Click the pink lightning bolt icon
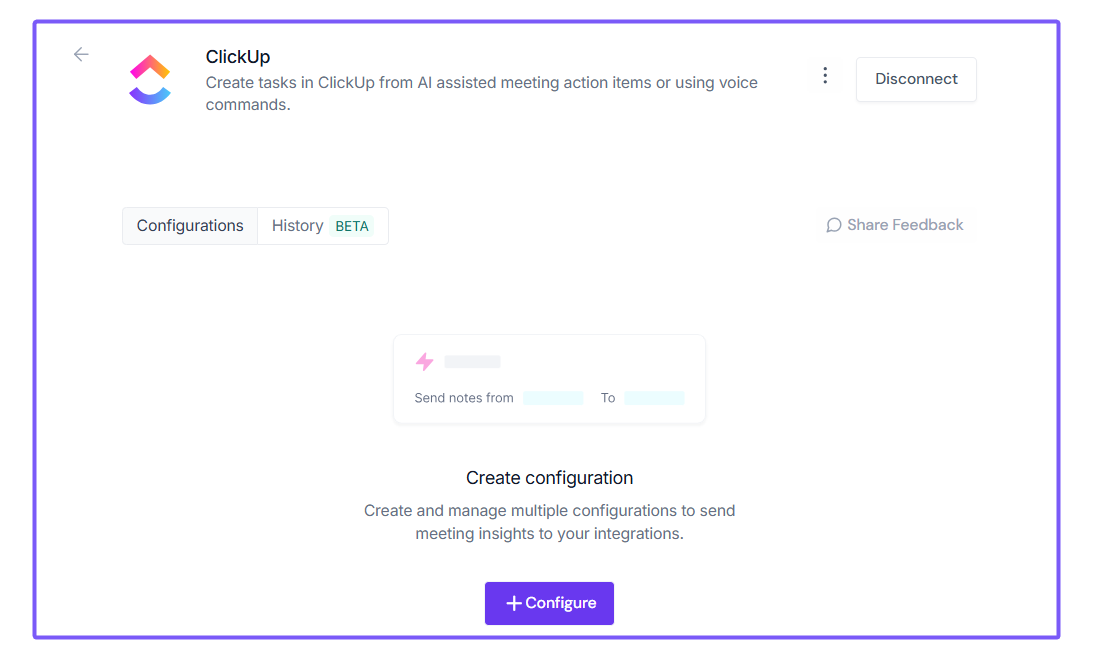 click(425, 362)
